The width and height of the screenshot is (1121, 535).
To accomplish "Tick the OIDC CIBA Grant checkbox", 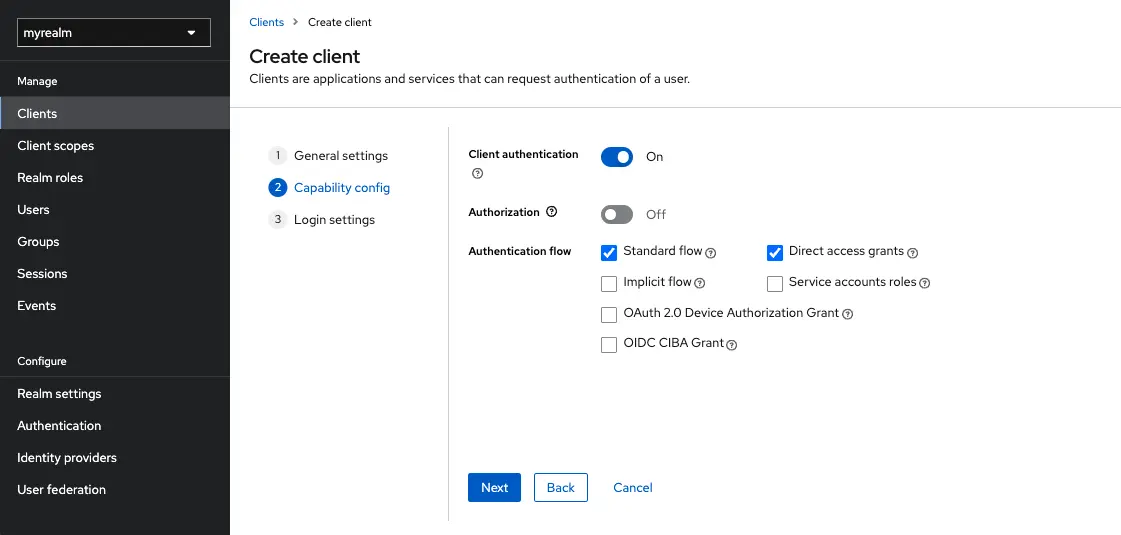I will click(x=609, y=345).
